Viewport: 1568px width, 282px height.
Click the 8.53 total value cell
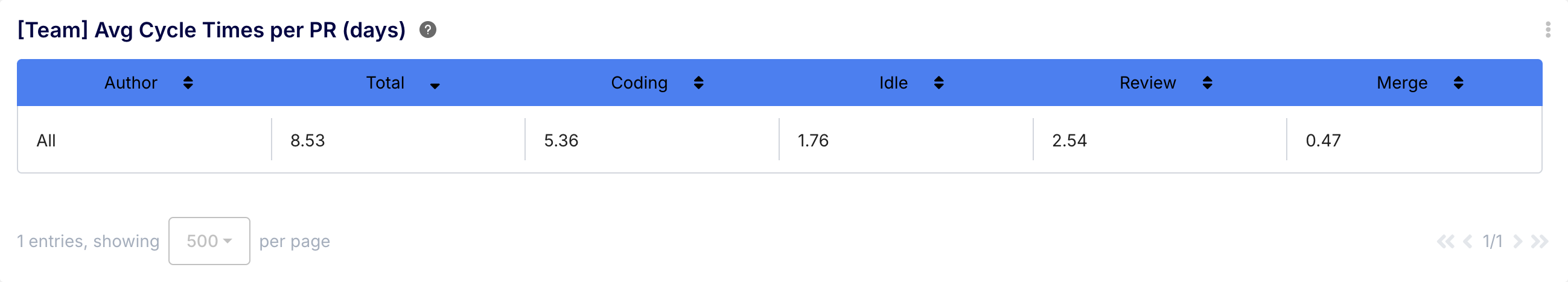coord(307,140)
